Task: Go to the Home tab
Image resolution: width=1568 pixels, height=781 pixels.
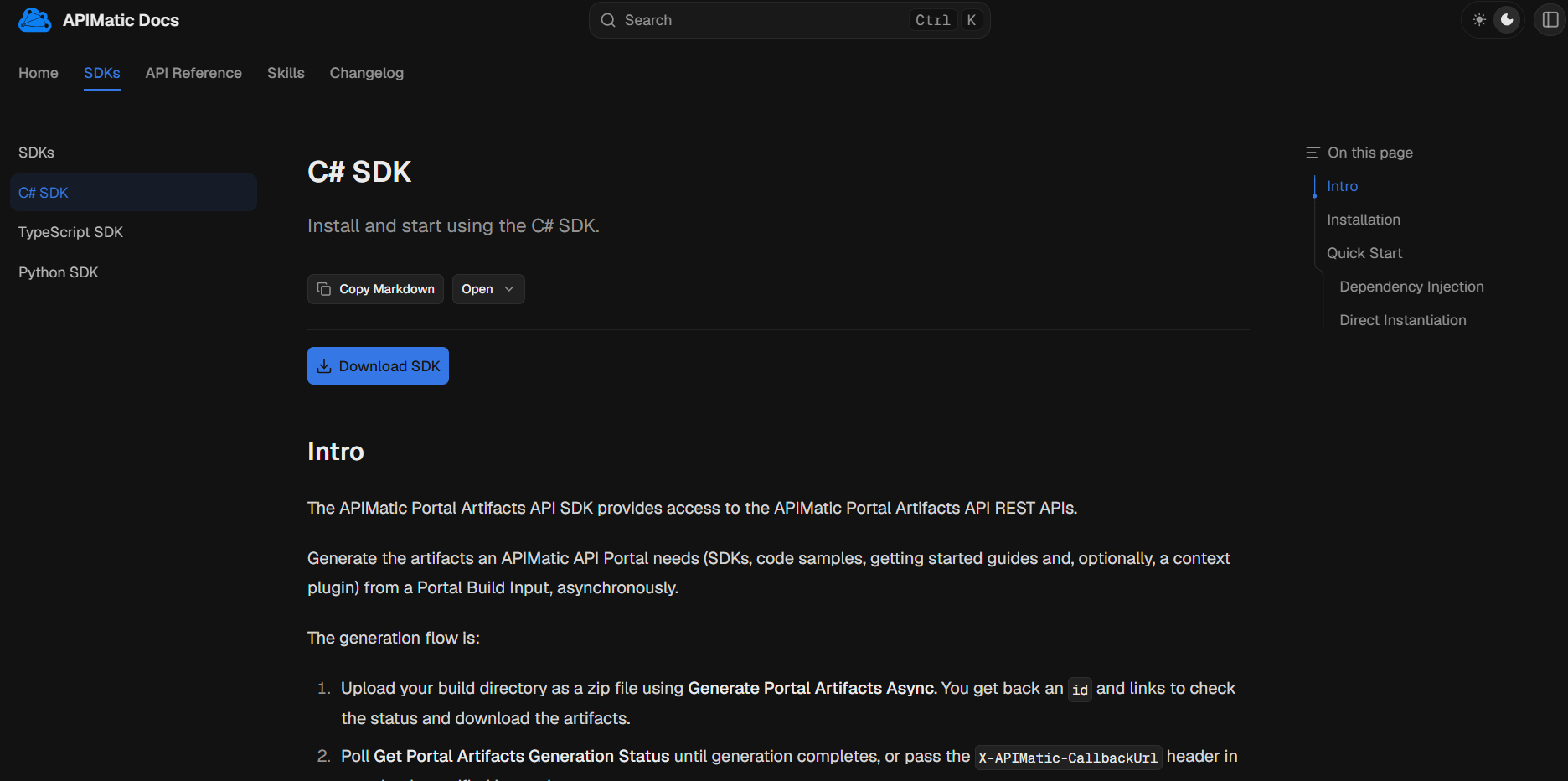Action: [x=39, y=73]
